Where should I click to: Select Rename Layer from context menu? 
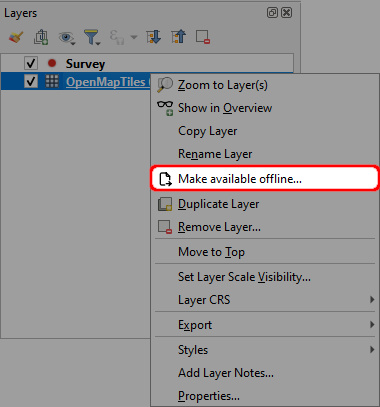click(x=265, y=154)
